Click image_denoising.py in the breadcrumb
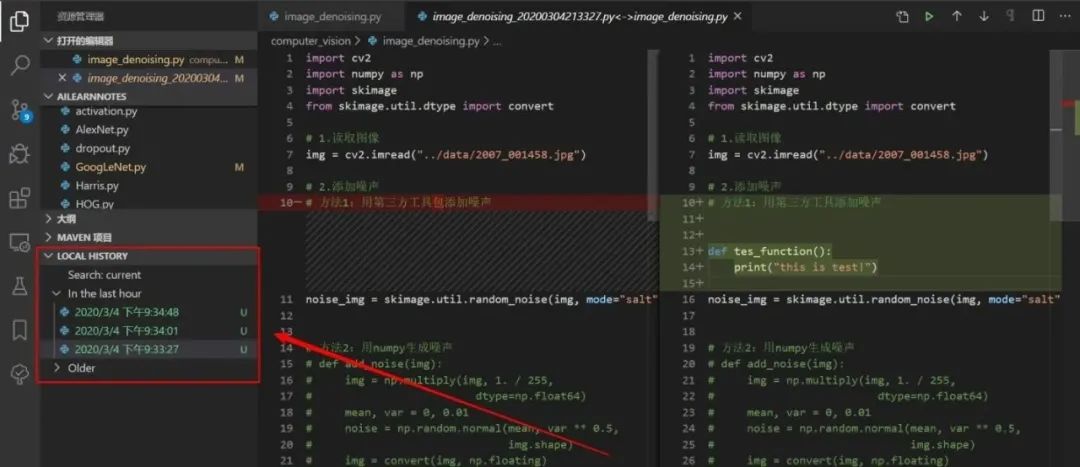Viewport: 1080px width, 467px height. pos(430,41)
